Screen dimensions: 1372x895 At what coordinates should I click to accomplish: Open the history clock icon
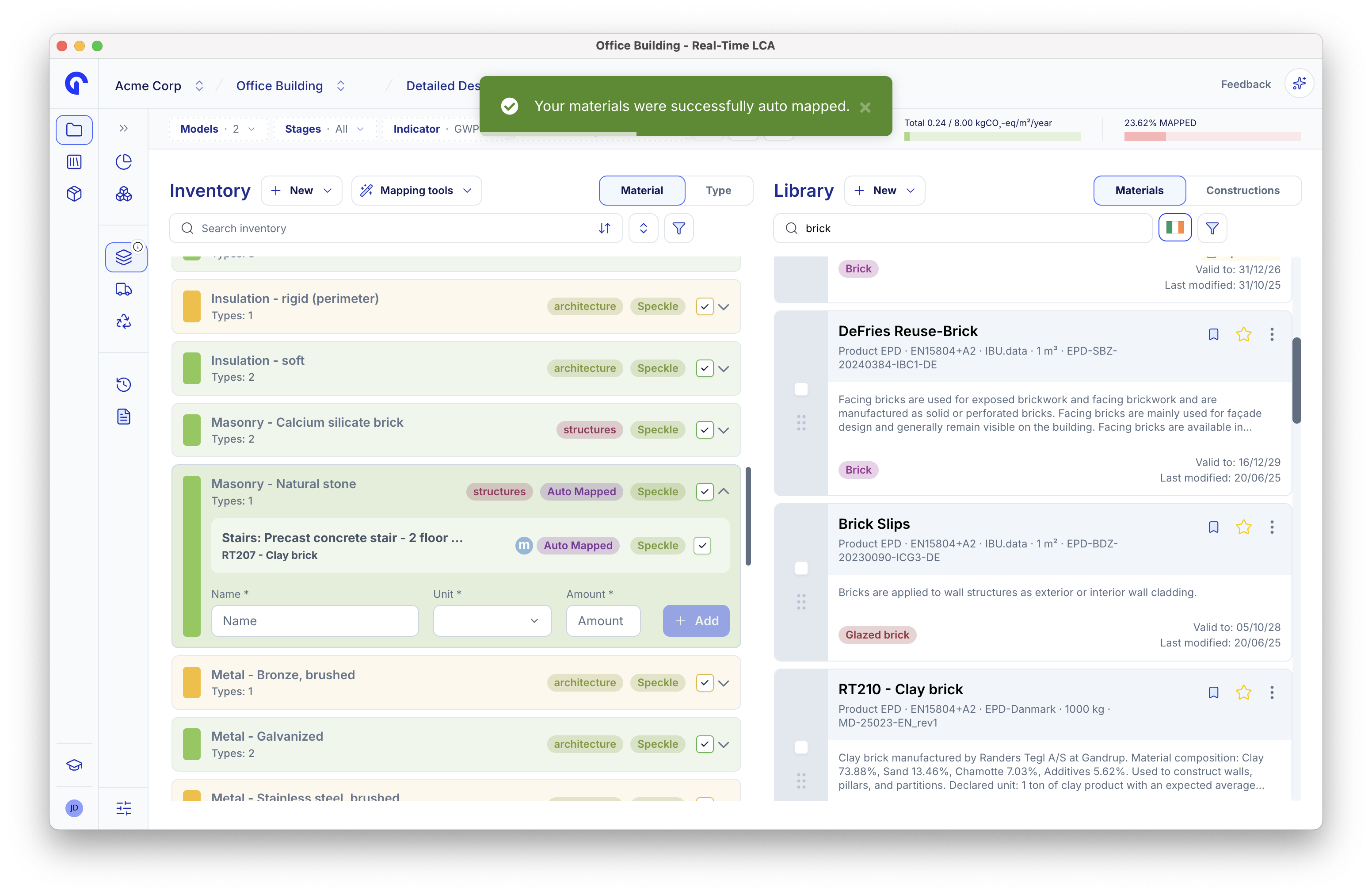pos(123,384)
